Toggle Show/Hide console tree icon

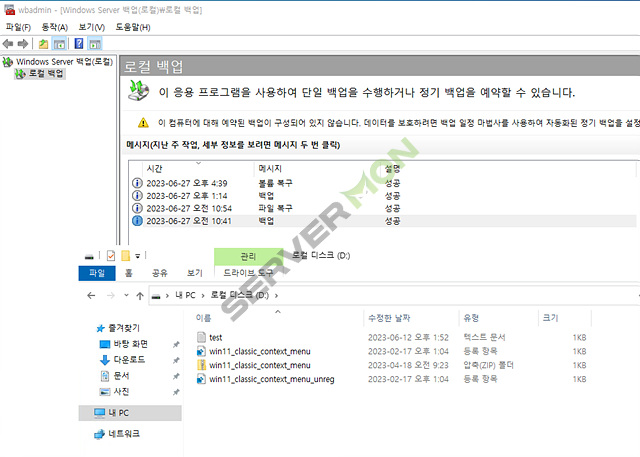[x=59, y=44]
